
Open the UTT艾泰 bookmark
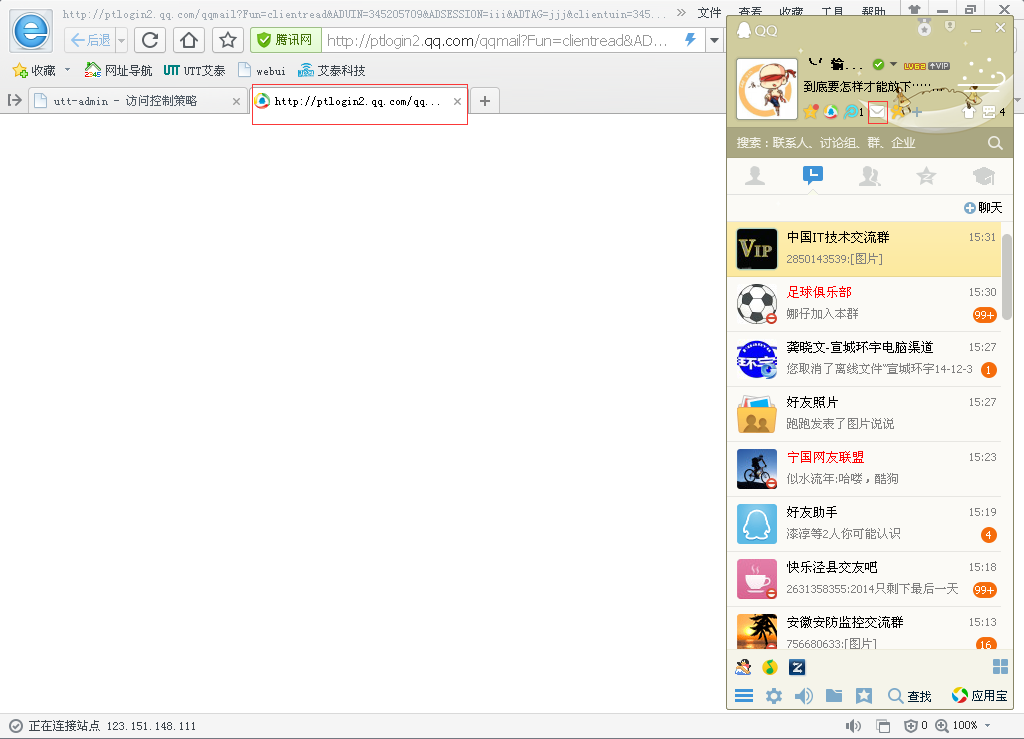pyautogui.click(x=195, y=71)
